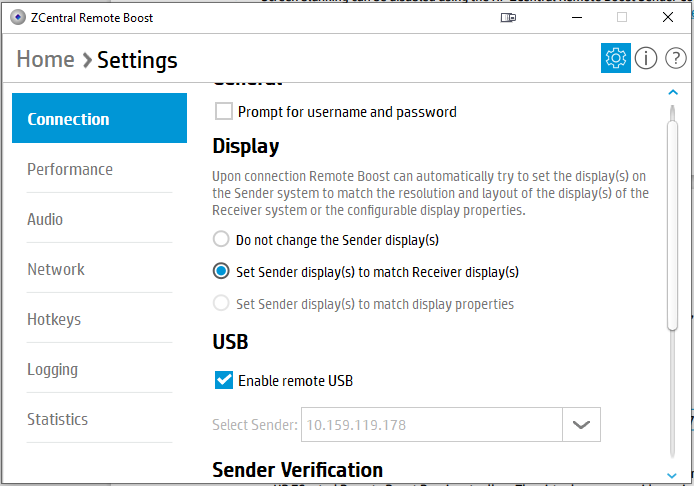
Task: Select Set Sender display(s) to match display properties
Action: point(221,304)
